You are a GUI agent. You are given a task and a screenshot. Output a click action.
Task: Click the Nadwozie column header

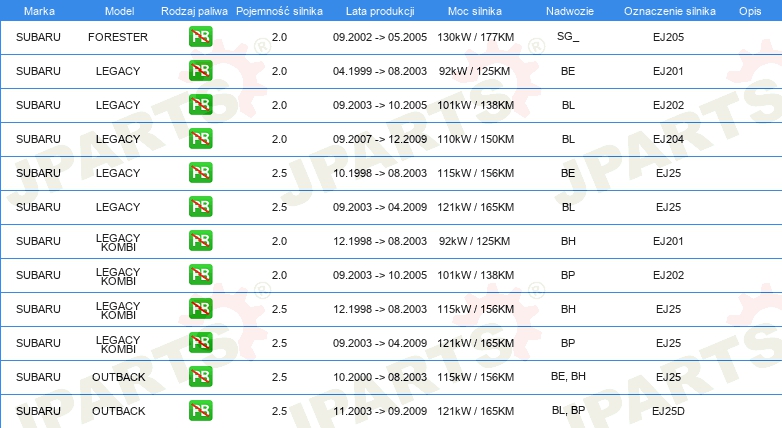click(x=570, y=11)
